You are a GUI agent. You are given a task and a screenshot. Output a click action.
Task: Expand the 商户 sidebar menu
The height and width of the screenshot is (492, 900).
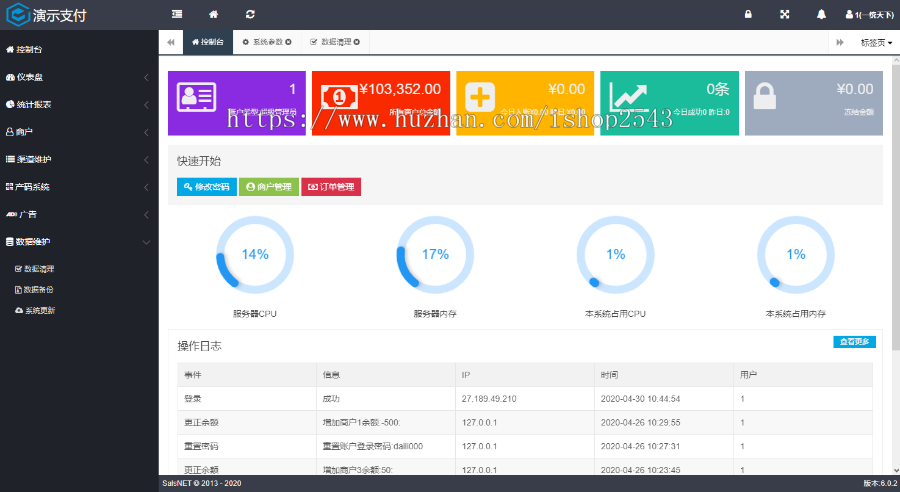pyautogui.click(x=79, y=132)
